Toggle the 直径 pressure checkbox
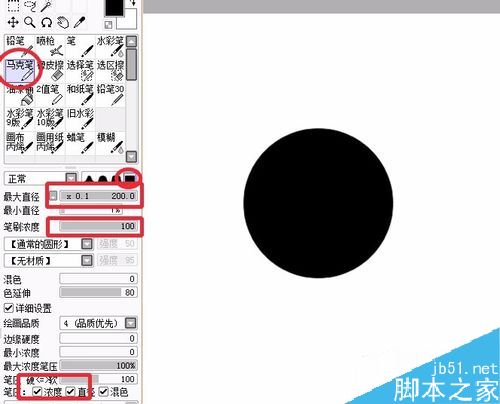Viewport: 500px width, 404px height. [x=70, y=392]
